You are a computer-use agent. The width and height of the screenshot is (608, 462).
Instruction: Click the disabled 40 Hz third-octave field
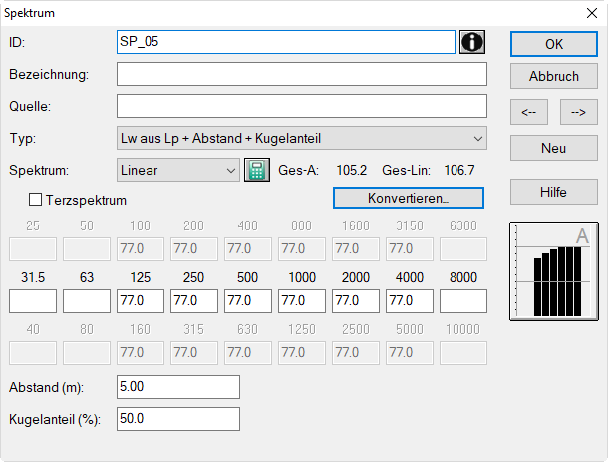coord(33,353)
